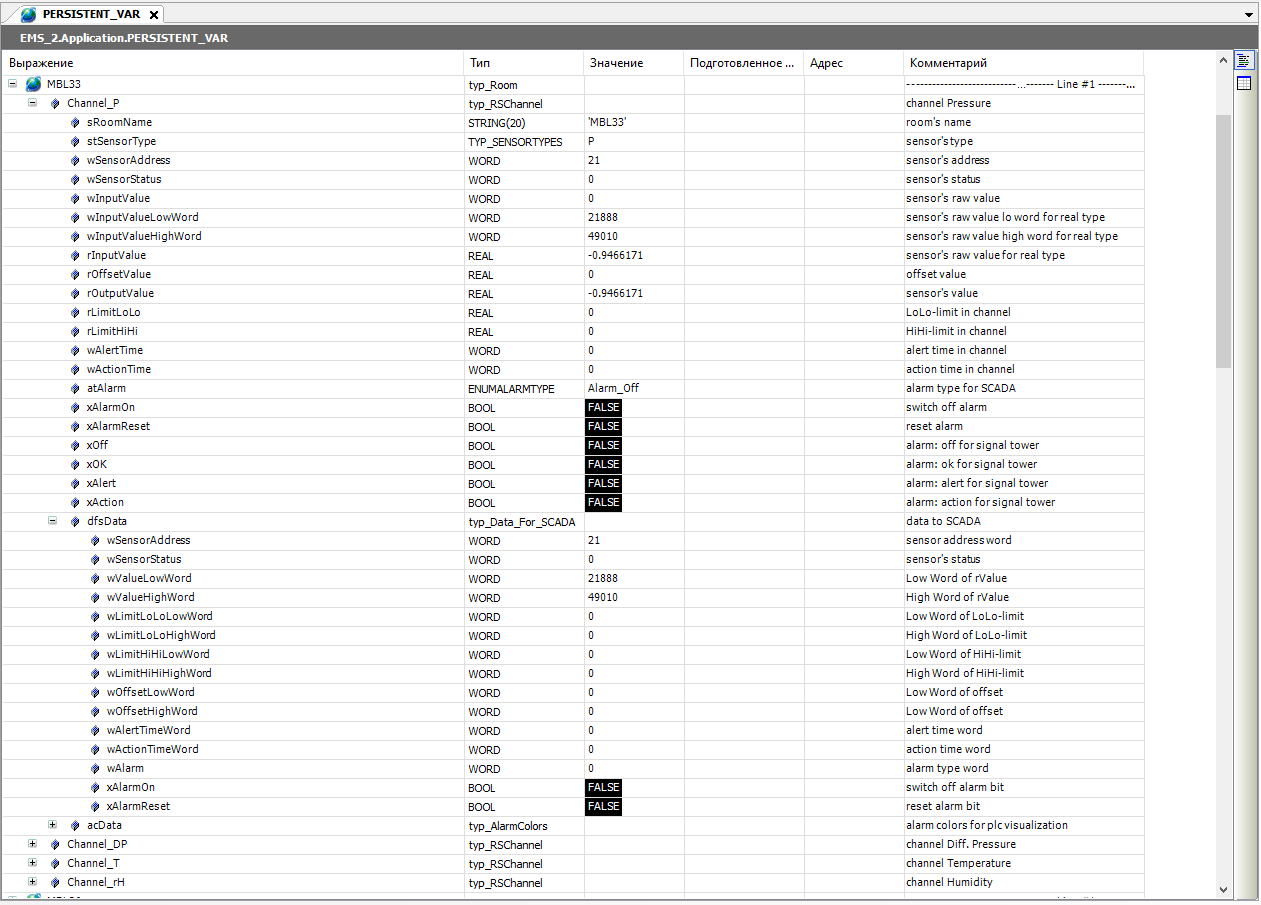Click the Выражение column header
Image resolution: width=1261 pixels, height=905 pixels.
(x=233, y=63)
